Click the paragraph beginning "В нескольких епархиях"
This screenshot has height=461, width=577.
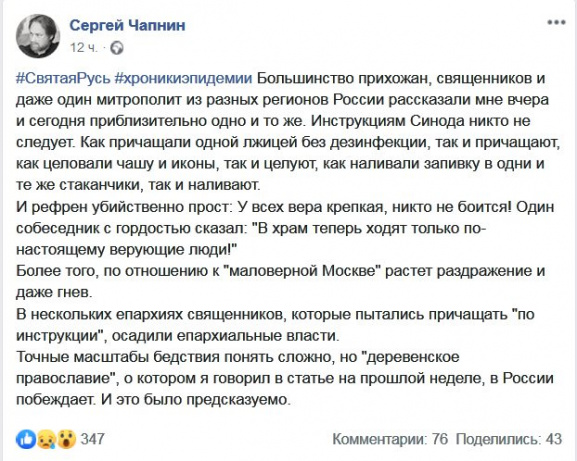pyautogui.click(x=275, y=325)
